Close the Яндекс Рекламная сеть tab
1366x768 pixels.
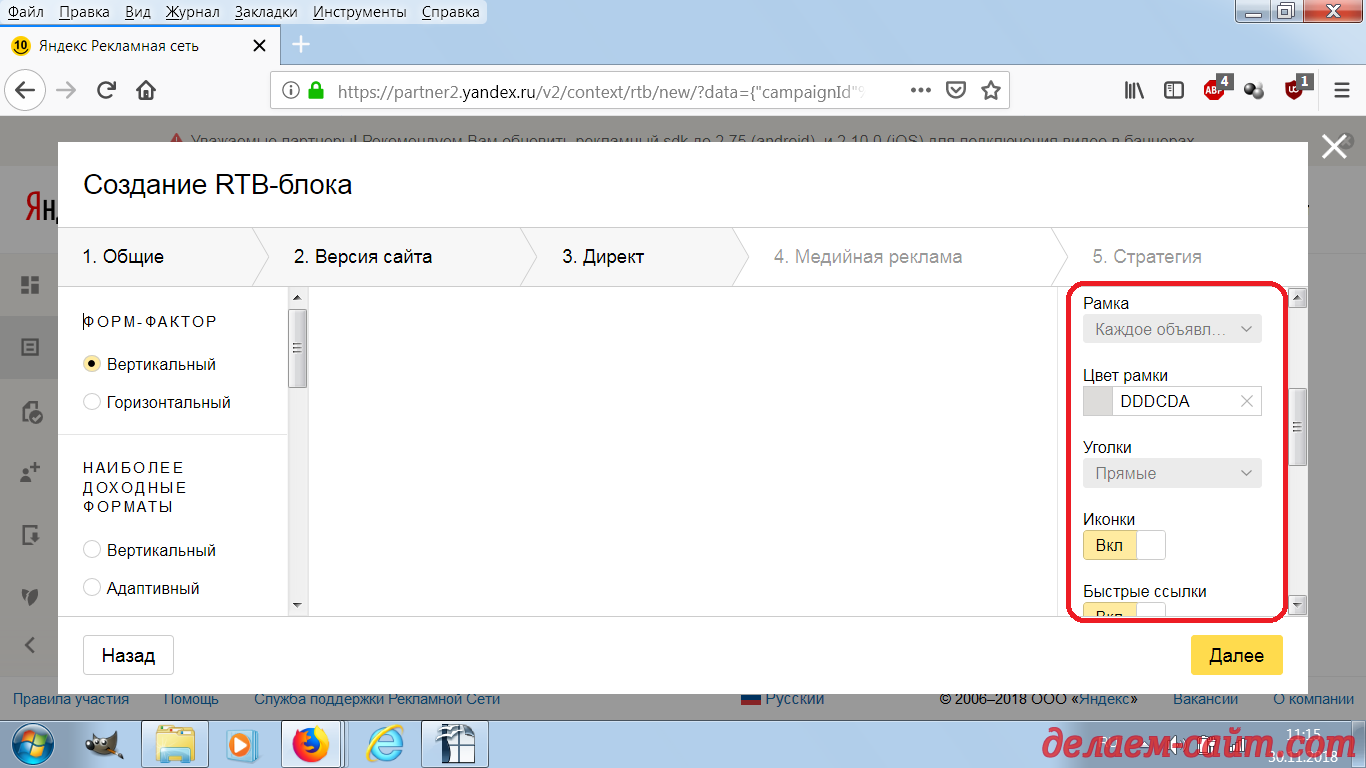(x=259, y=46)
